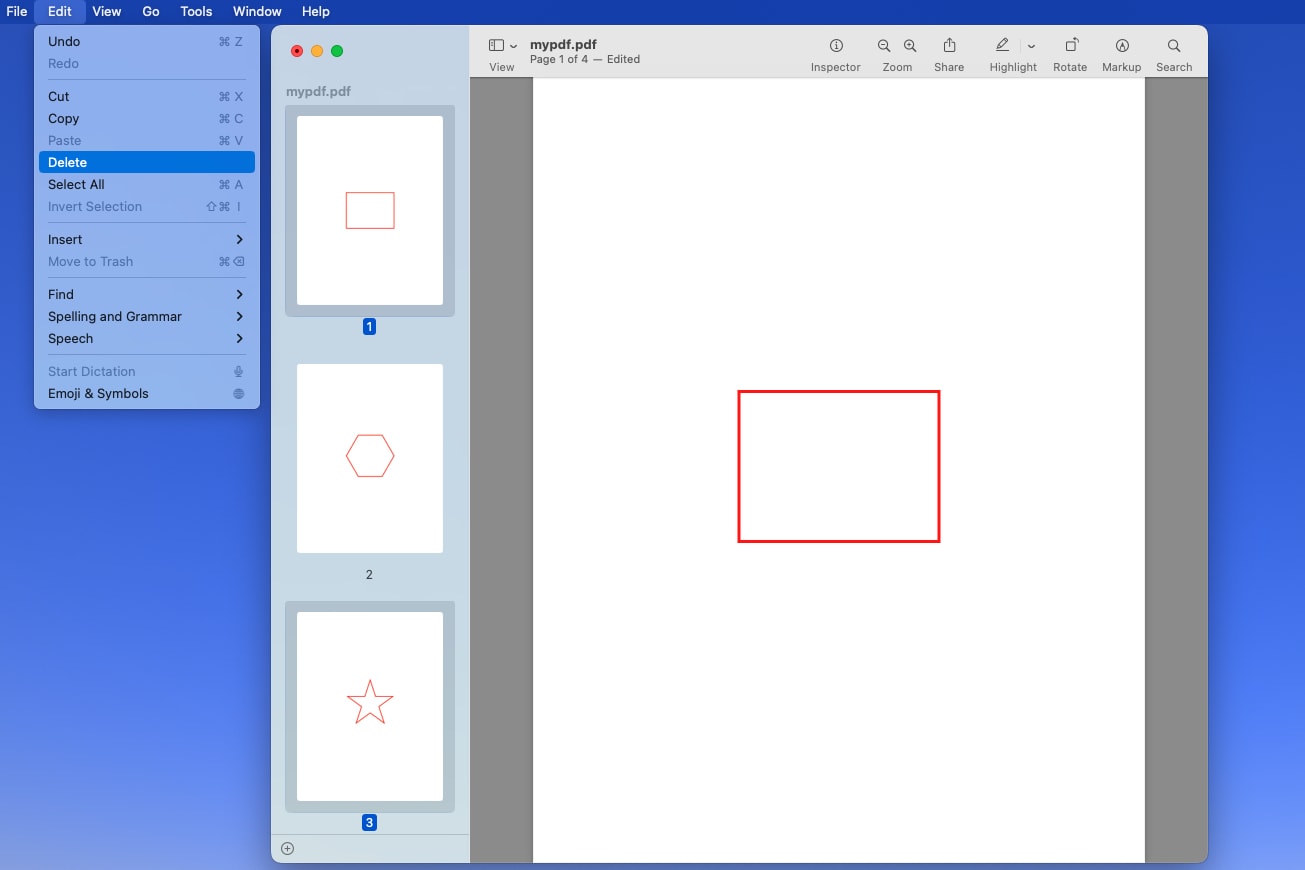
Task: Click the red rectangle on the page
Action: pos(839,466)
